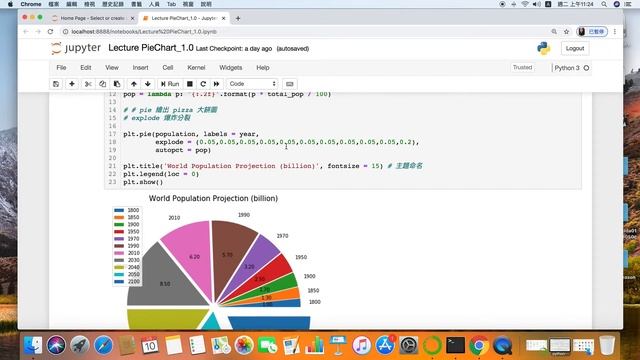Open Finder from the dock
The height and width of the screenshot is (360, 640).
(33, 345)
